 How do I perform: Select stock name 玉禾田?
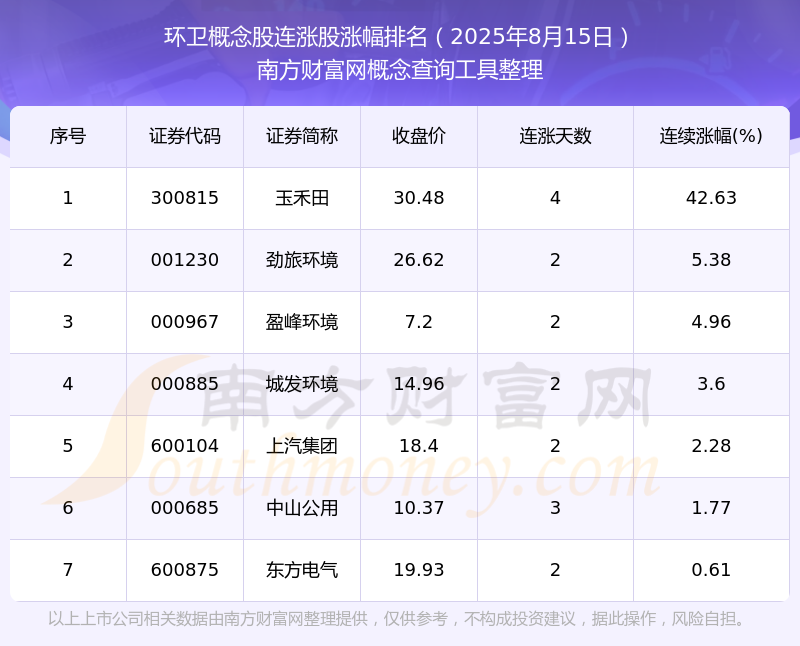(302, 198)
